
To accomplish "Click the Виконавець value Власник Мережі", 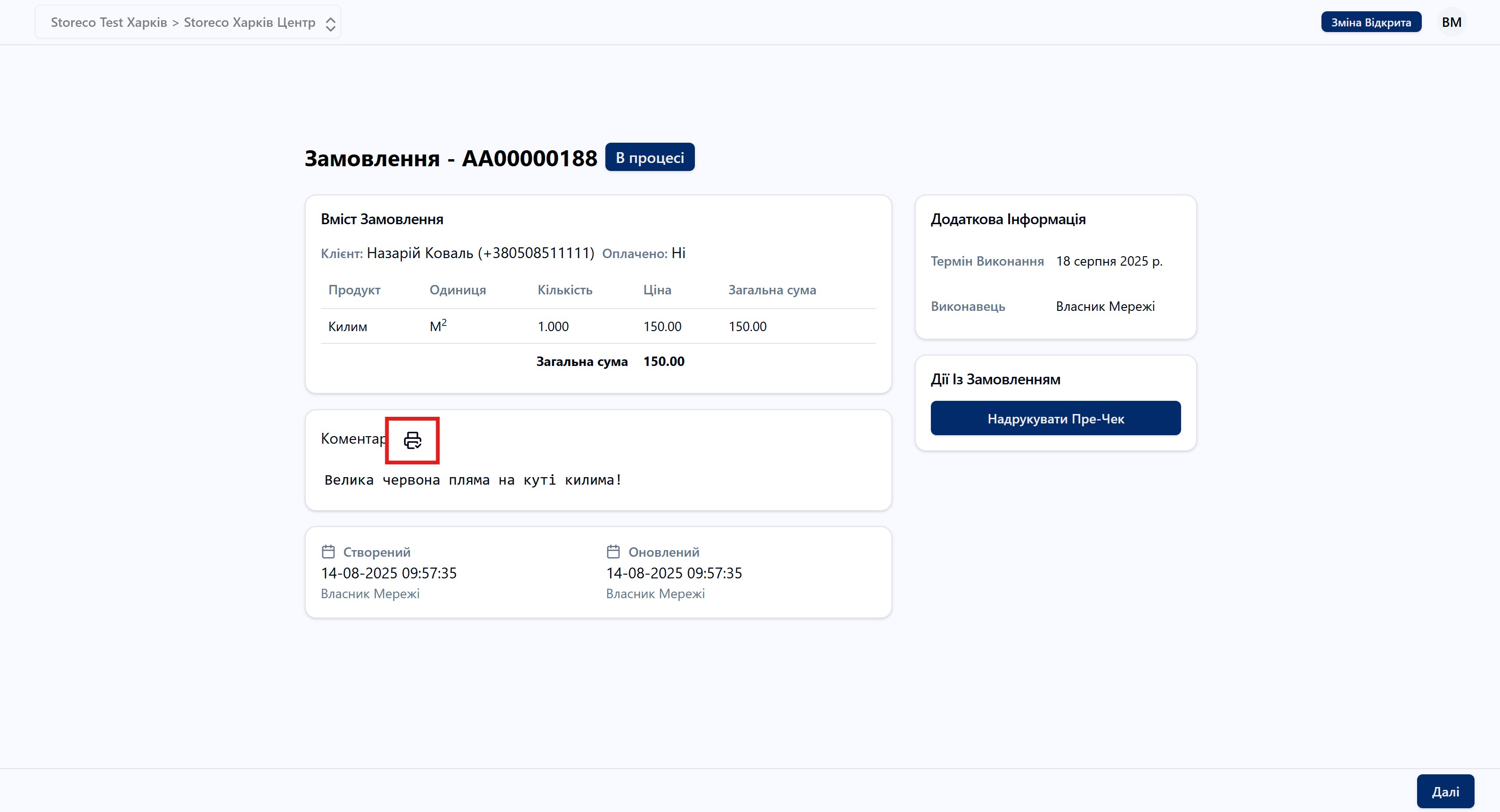I will point(1105,306).
